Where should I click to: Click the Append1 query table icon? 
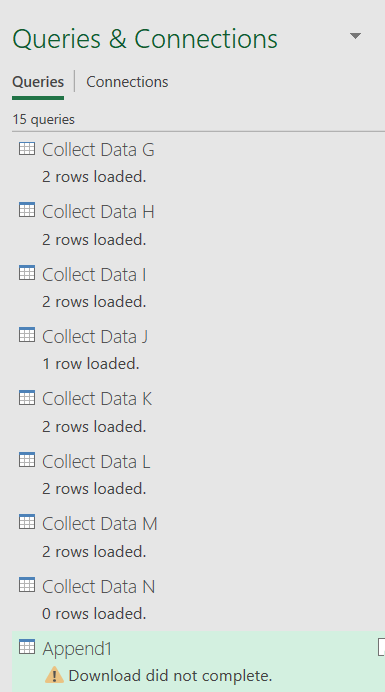[x=26, y=647]
